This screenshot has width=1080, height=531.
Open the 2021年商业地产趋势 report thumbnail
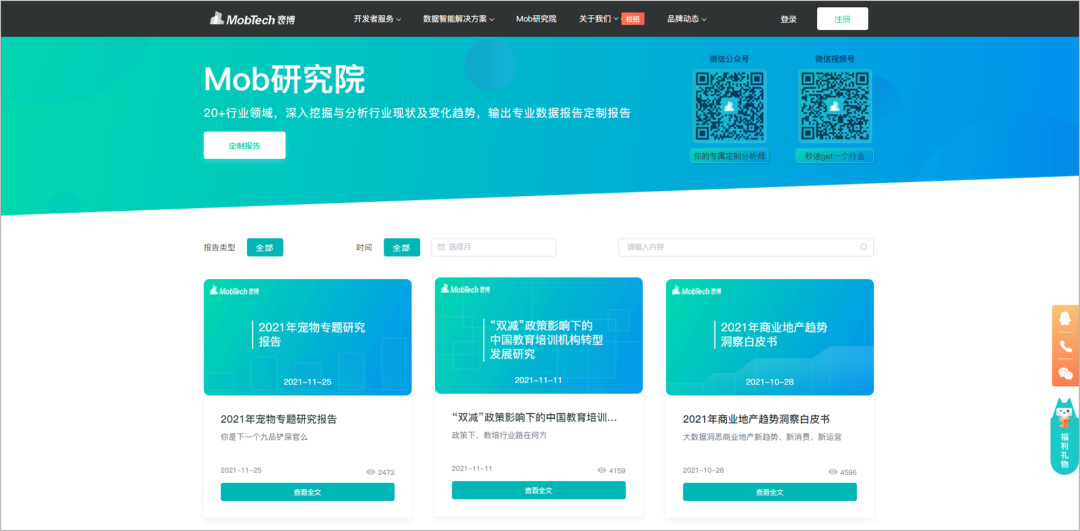click(x=769, y=337)
